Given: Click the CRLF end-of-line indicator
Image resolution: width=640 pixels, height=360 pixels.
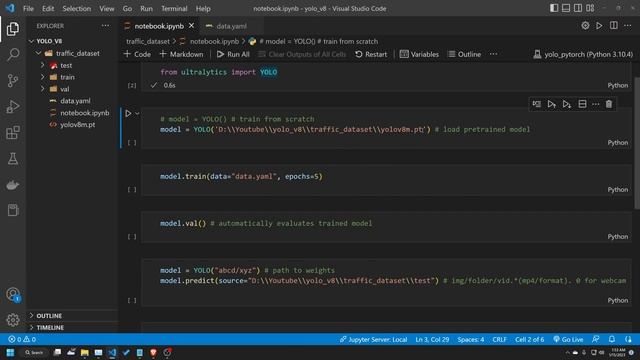Looking at the screenshot, I should 499,339.
